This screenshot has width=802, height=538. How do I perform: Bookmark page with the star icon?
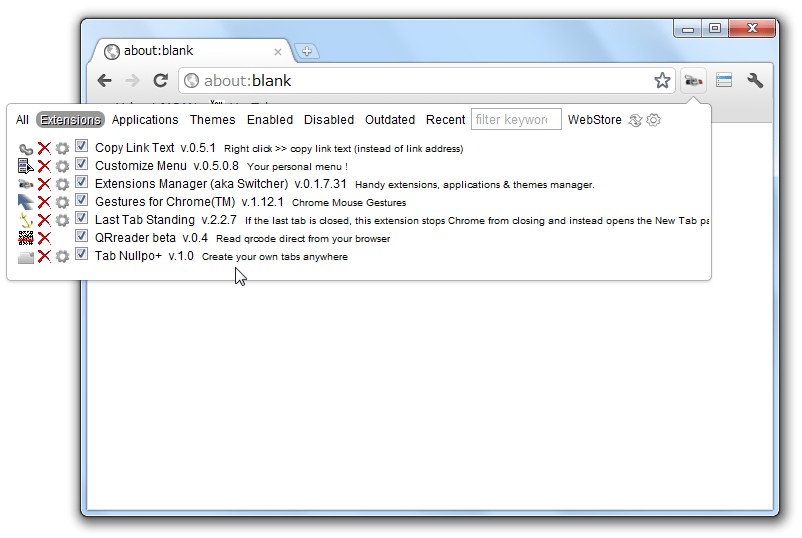click(x=662, y=80)
